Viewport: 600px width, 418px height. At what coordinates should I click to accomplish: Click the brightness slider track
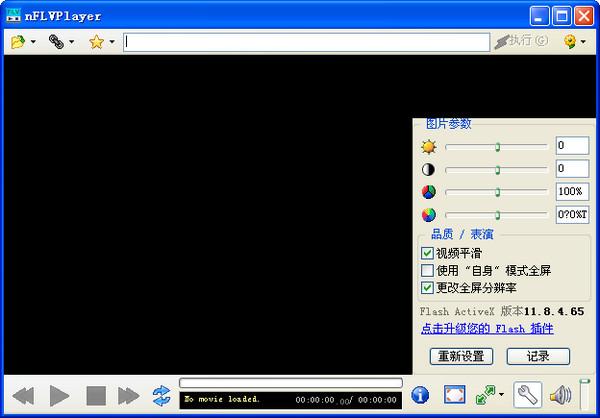click(x=496, y=146)
